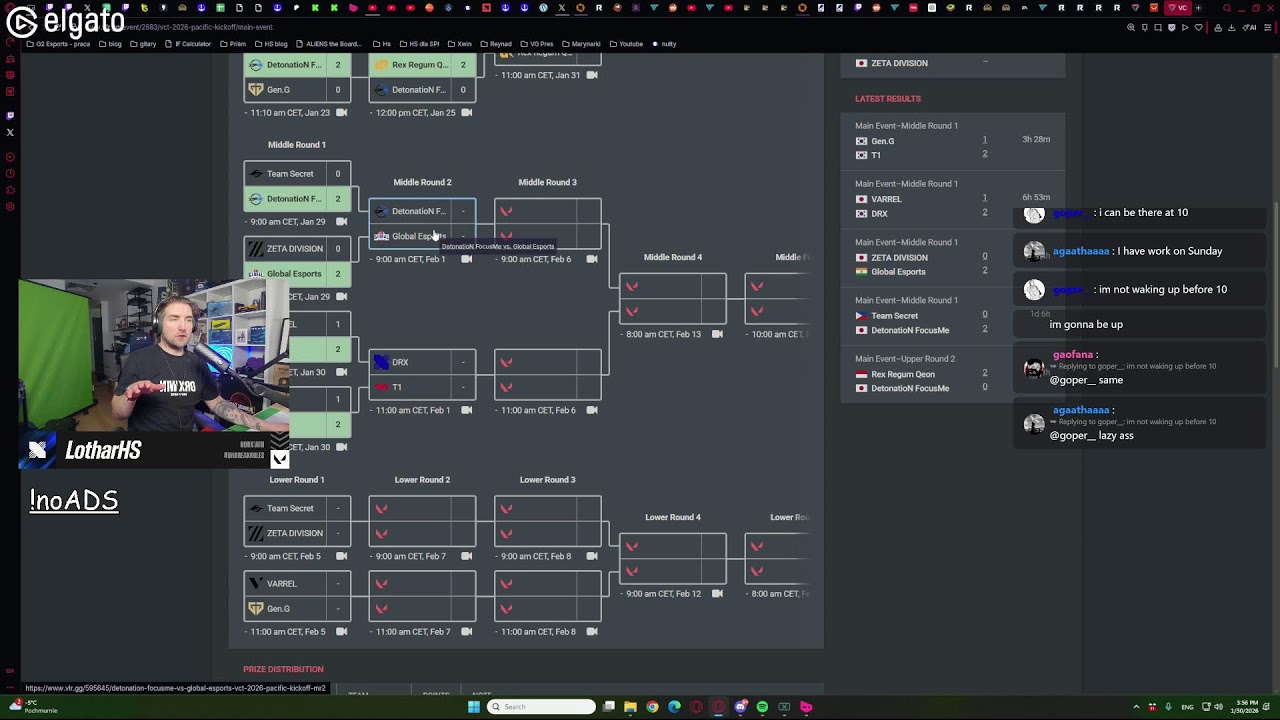The height and width of the screenshot is (720, 1280).
Task: Click the video icon next to 9:00 am CET, Feb 6
Action: pyautogui.click(x=592, y=259)
